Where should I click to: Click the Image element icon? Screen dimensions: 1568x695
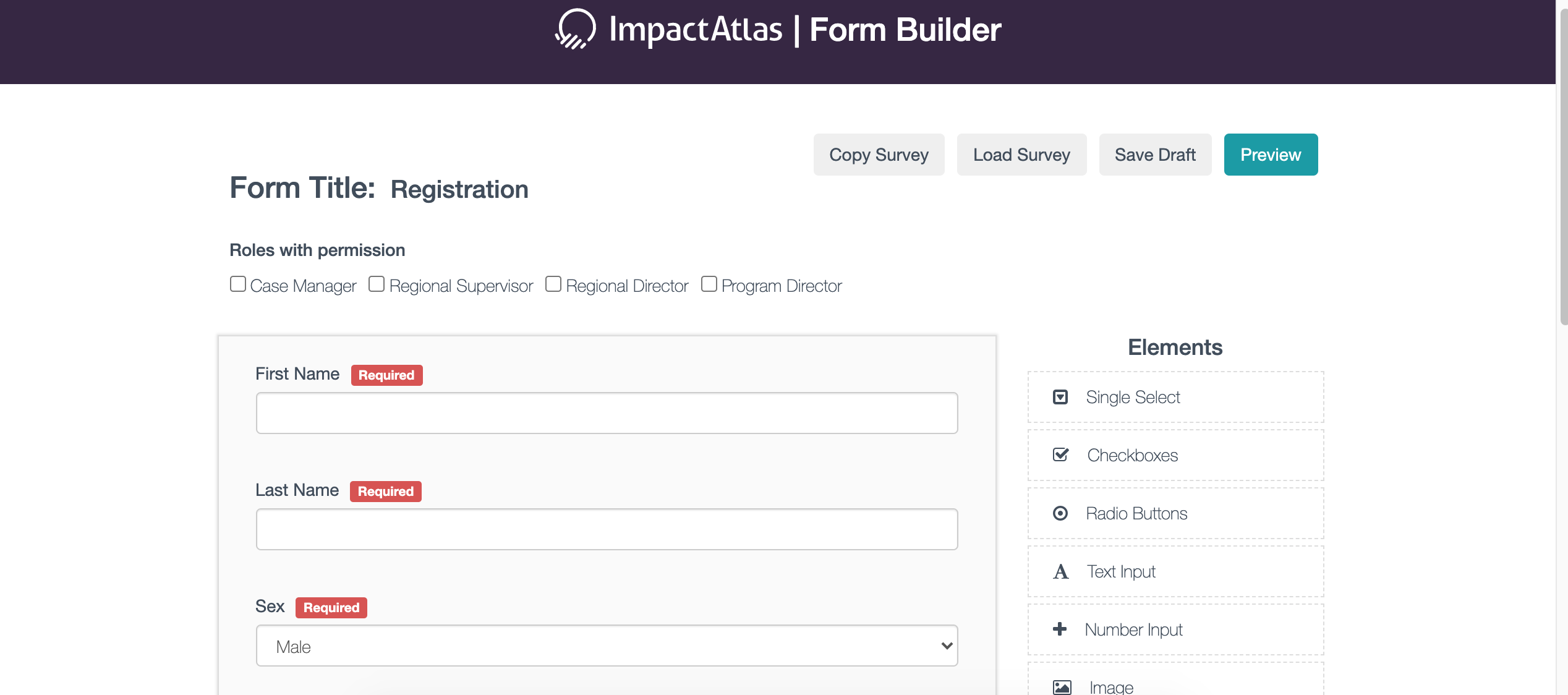coord(1062,686)
